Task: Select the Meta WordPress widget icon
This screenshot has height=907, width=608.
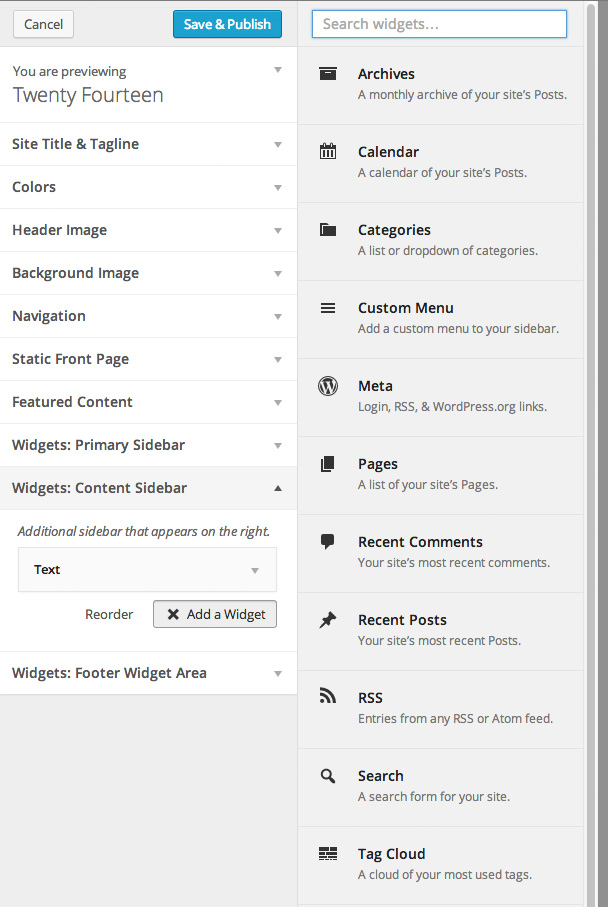Action: pyautogui.click(x=328, y=385)
